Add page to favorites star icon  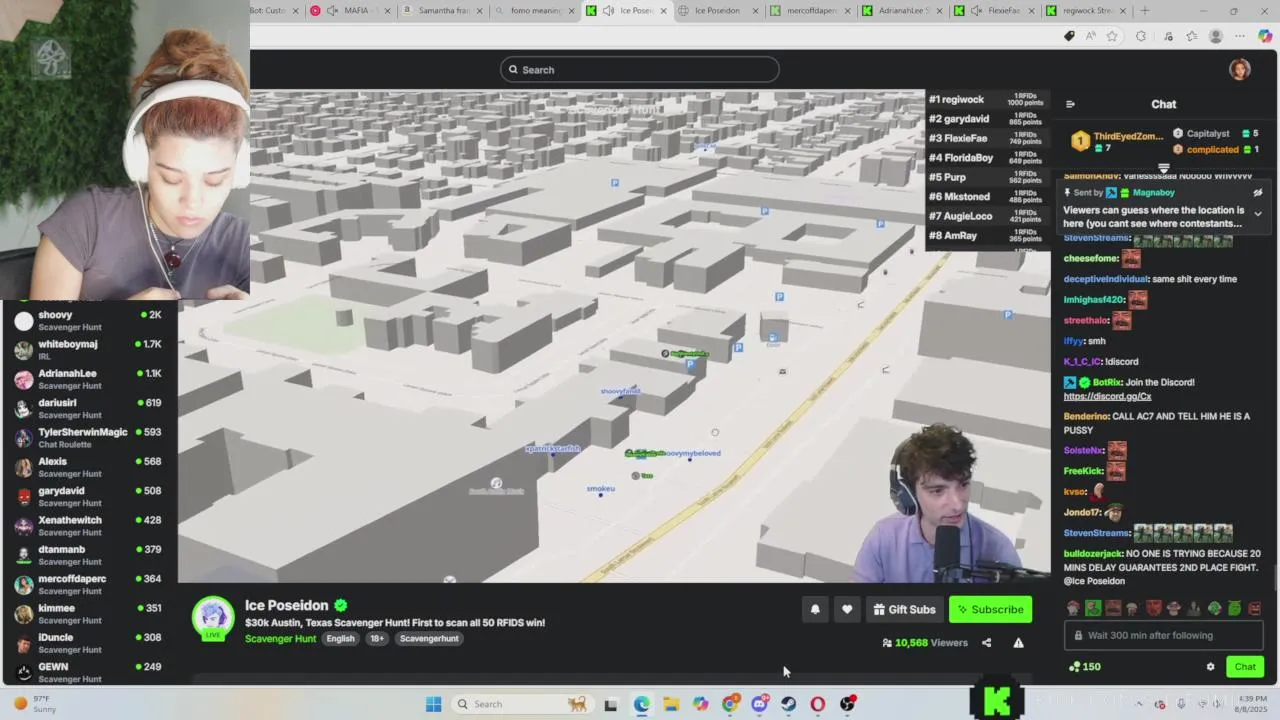point(1112,36)
